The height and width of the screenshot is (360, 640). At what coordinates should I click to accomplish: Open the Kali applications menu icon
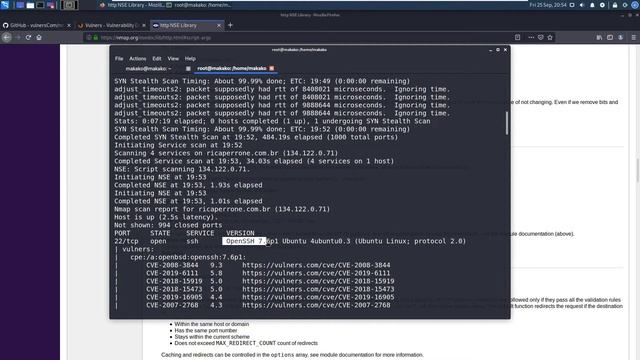pos(4,5)
